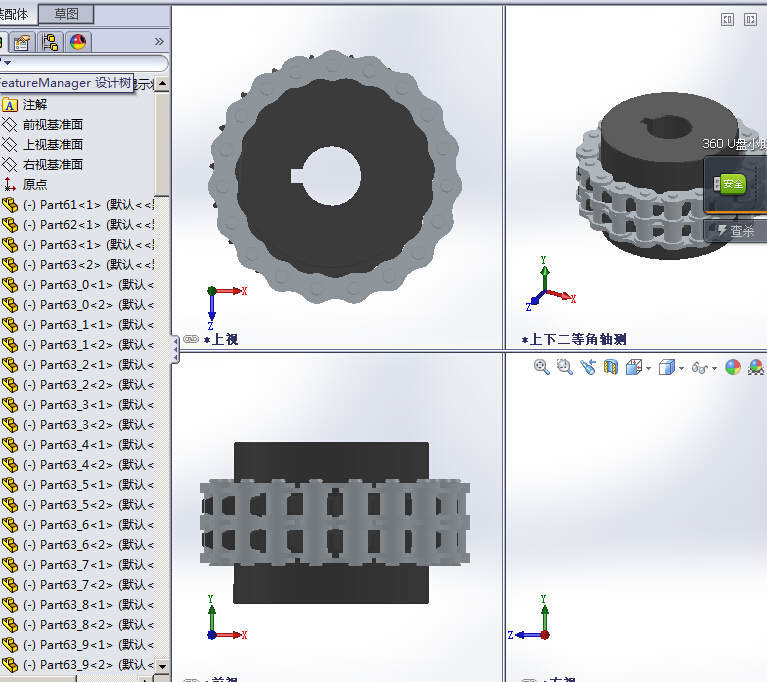This screenshot has width=767, height=682.
Task: Click the left viewport tile icon at top right
Action: (727, 20)
